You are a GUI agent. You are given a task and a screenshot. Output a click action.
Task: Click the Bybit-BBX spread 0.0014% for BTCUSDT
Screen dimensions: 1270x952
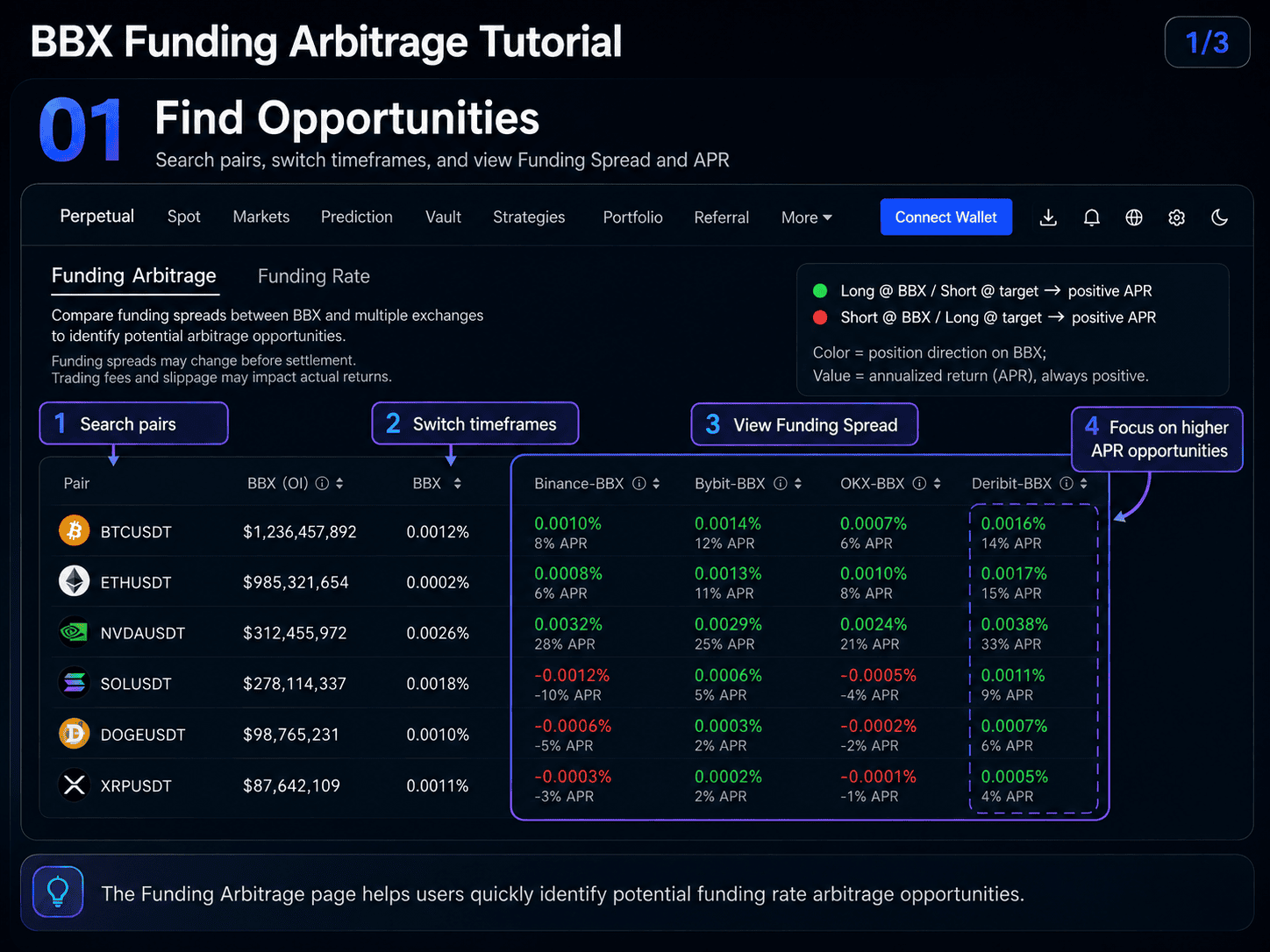tap(728, 523)
